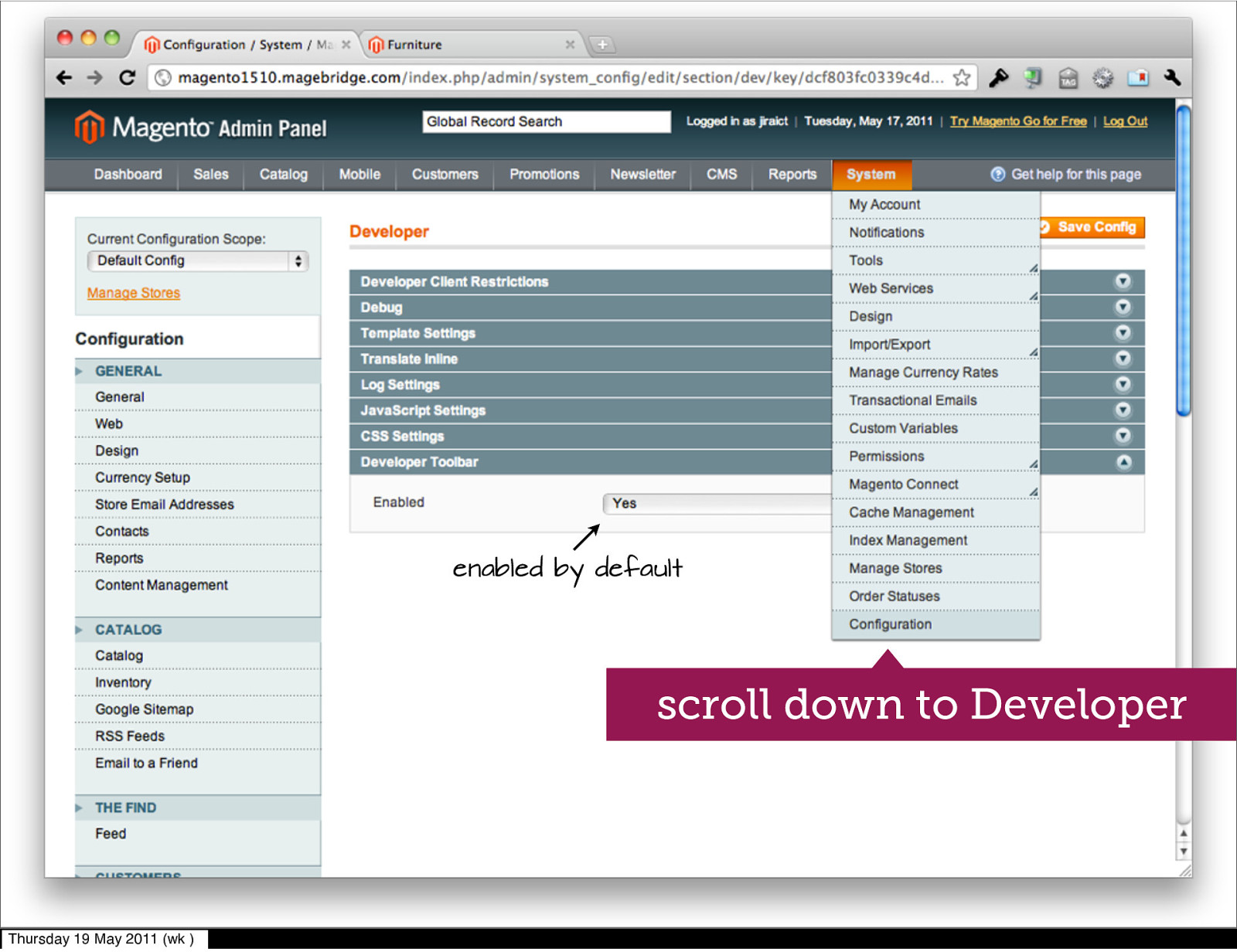Open Web configuration in sidebar

197,423
